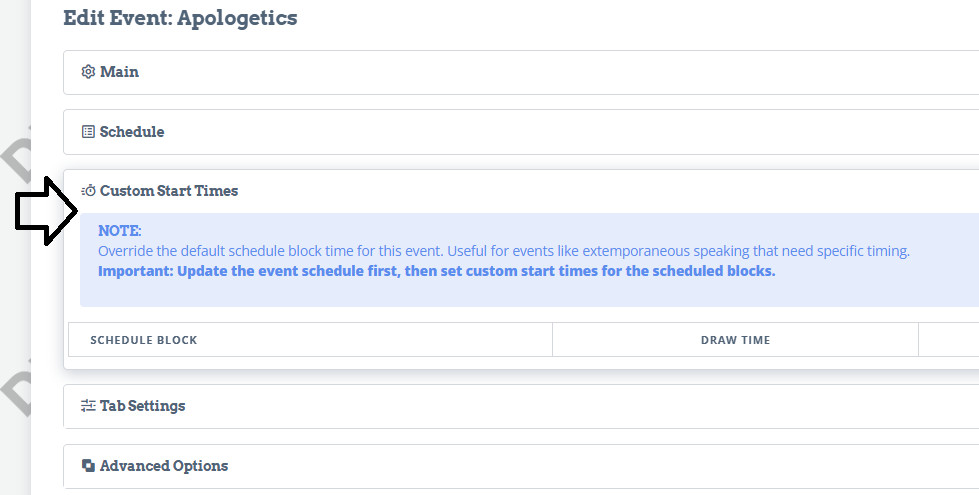This screenshot has height=495, width=979.
Task: Click the NOTE label in the info box
Action: 120,230
